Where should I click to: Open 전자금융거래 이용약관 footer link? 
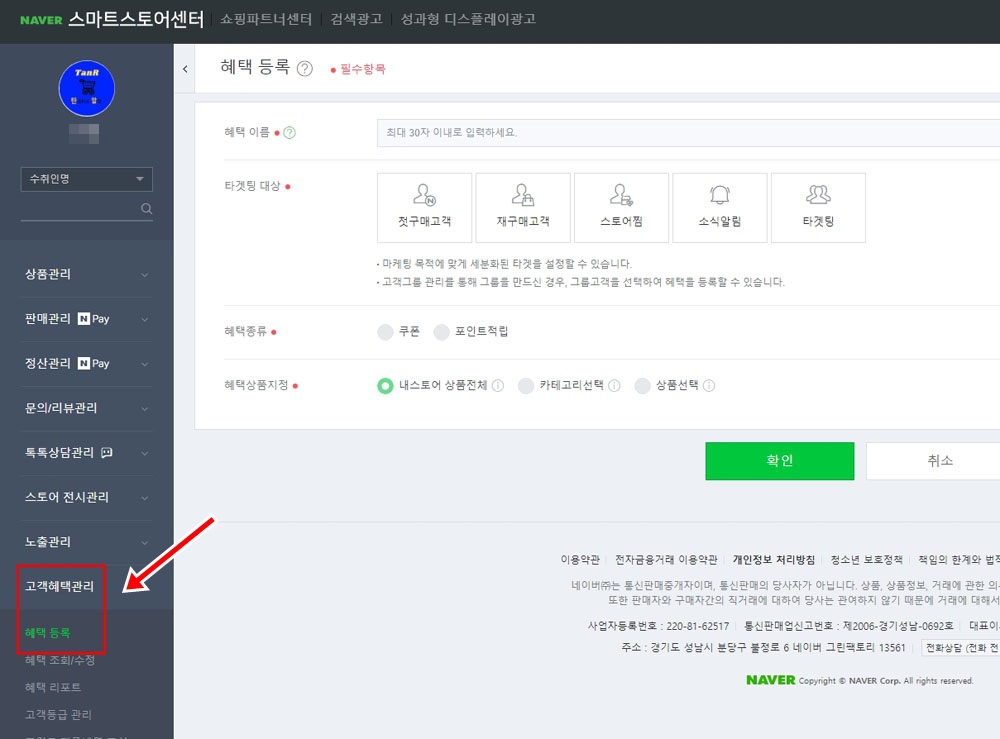[x=666, y=559]
